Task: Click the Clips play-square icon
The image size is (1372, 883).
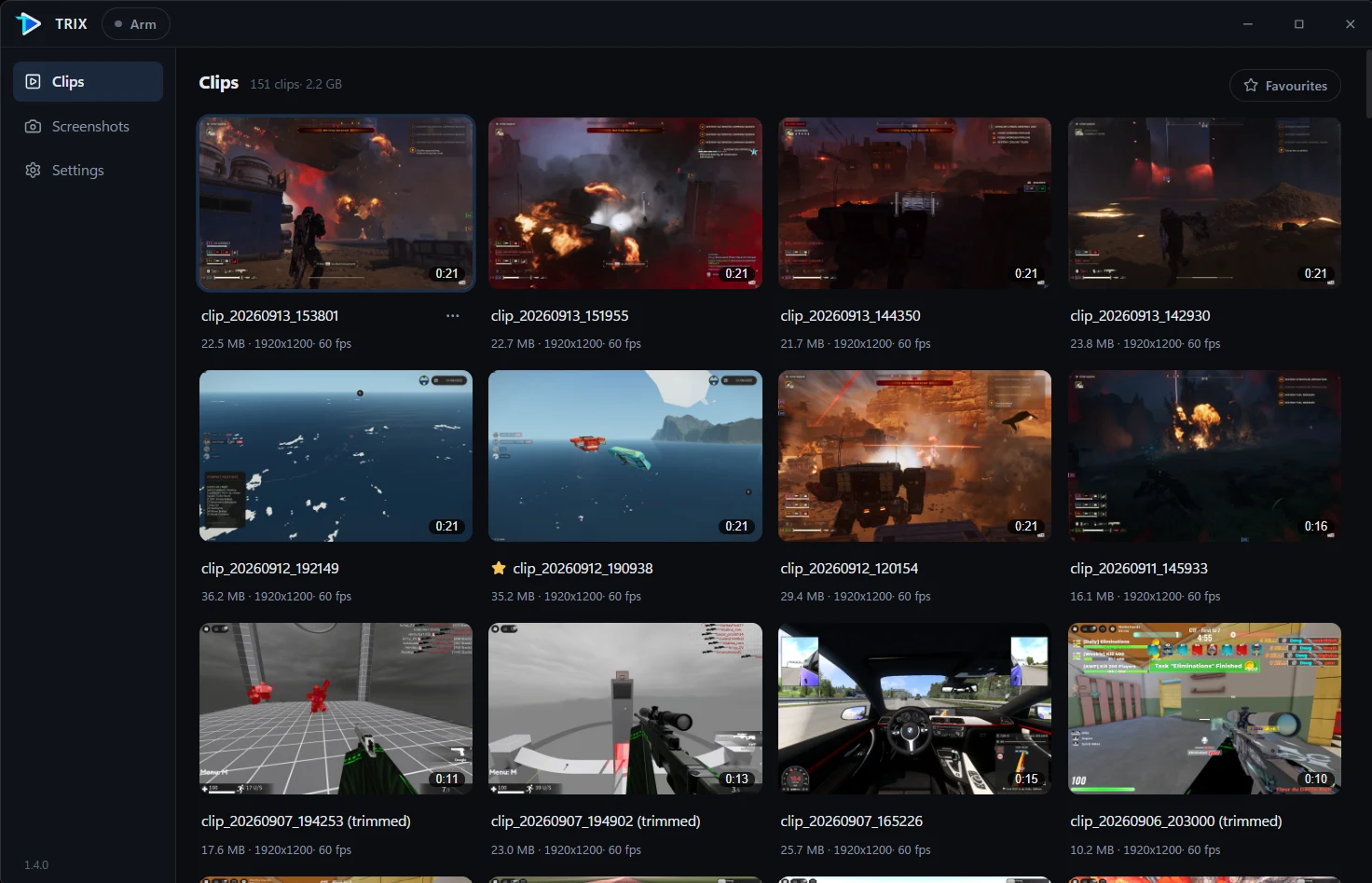Action: coord(33,82)
